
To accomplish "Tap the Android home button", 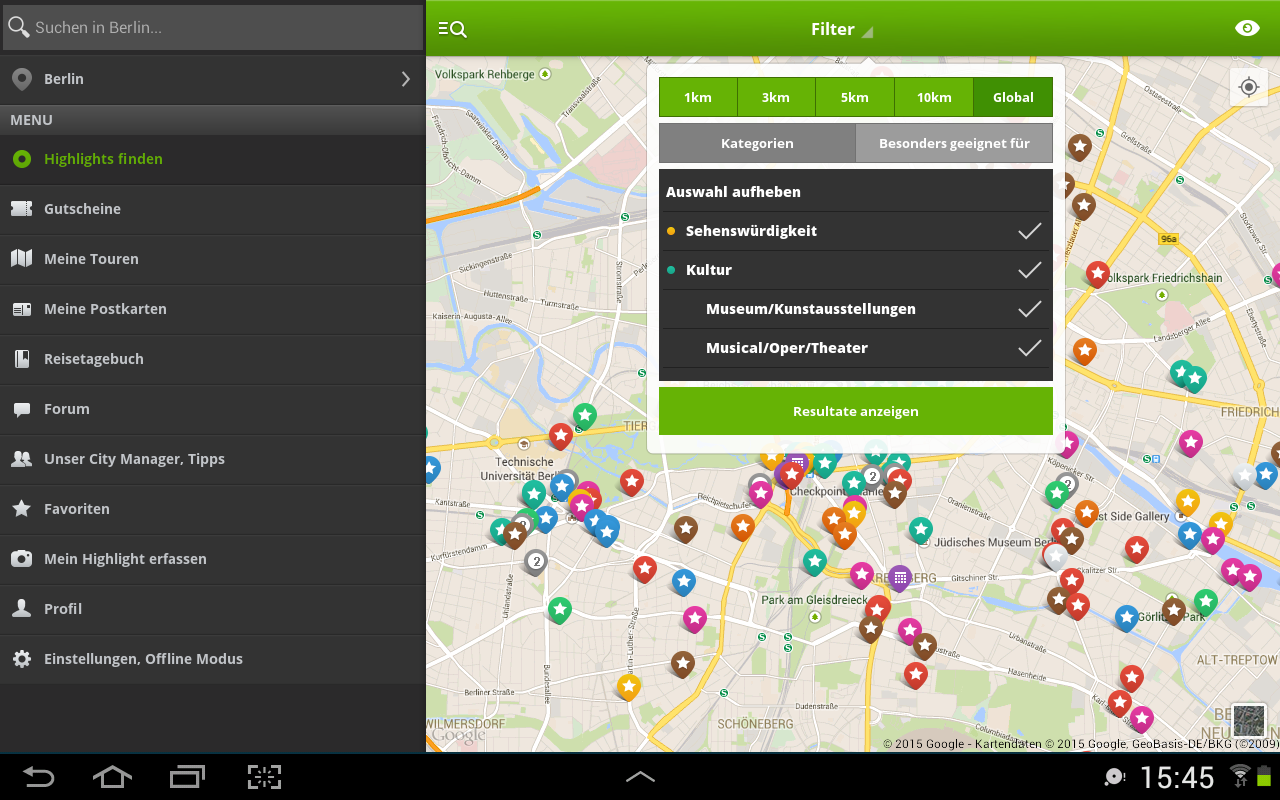I will (x=112, y=777).
